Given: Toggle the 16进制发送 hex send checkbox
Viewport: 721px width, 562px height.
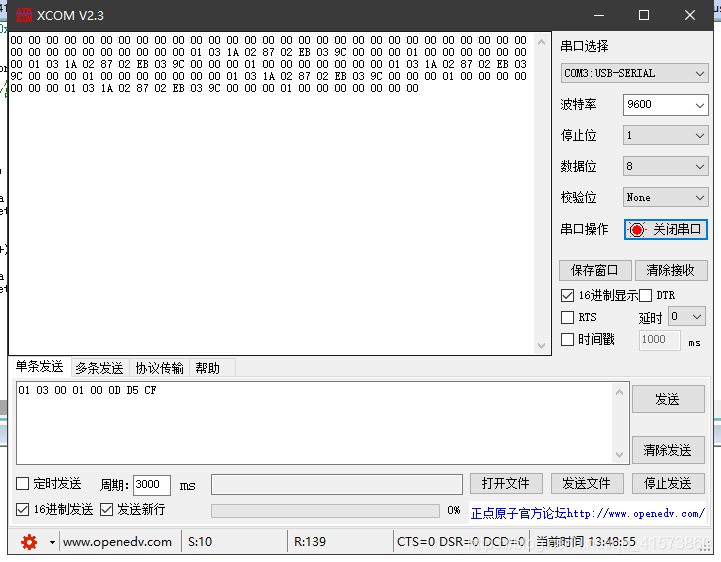Looking at the screenshot, I should (x=23, y=510).
